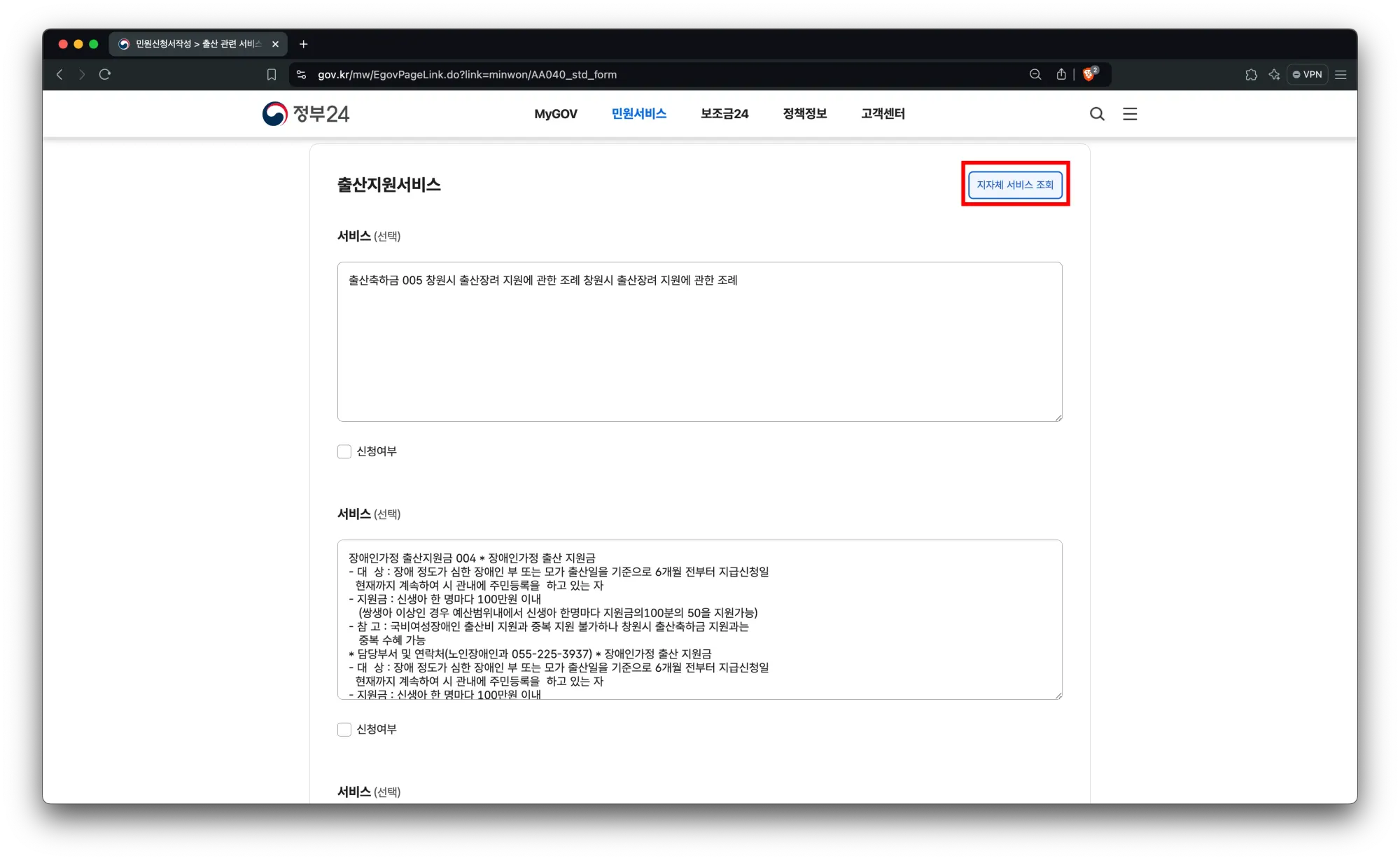Open the 보조금24 menu
Screen dimensions: 1400x860
point(724,113)
